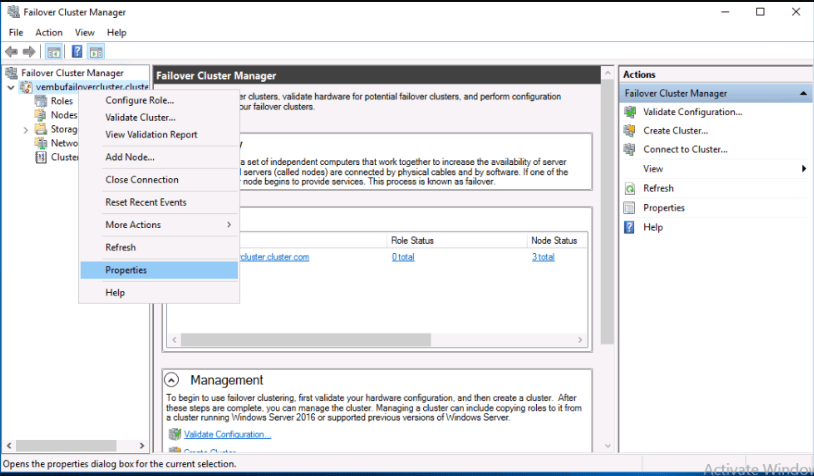Click the Nodes tree icon
Image resolution: width=814 pixels, height=476 pixels.
[x=40, y=115]
